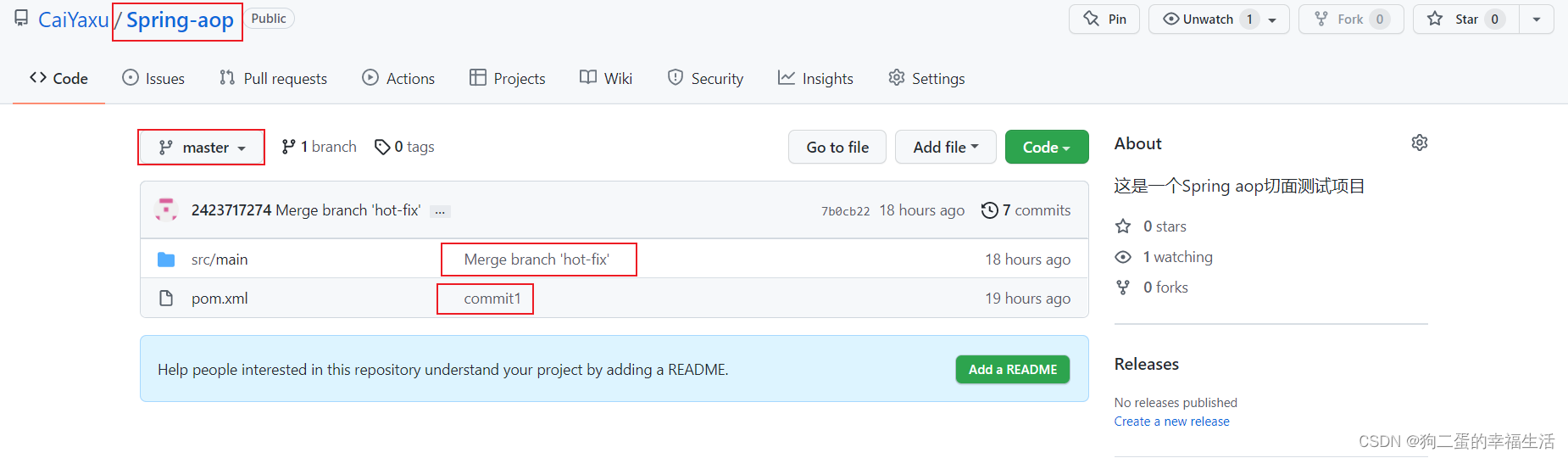Screen dimensions: 1568x458
Task: View history via 7 commits link
Action: [1026, 210]
